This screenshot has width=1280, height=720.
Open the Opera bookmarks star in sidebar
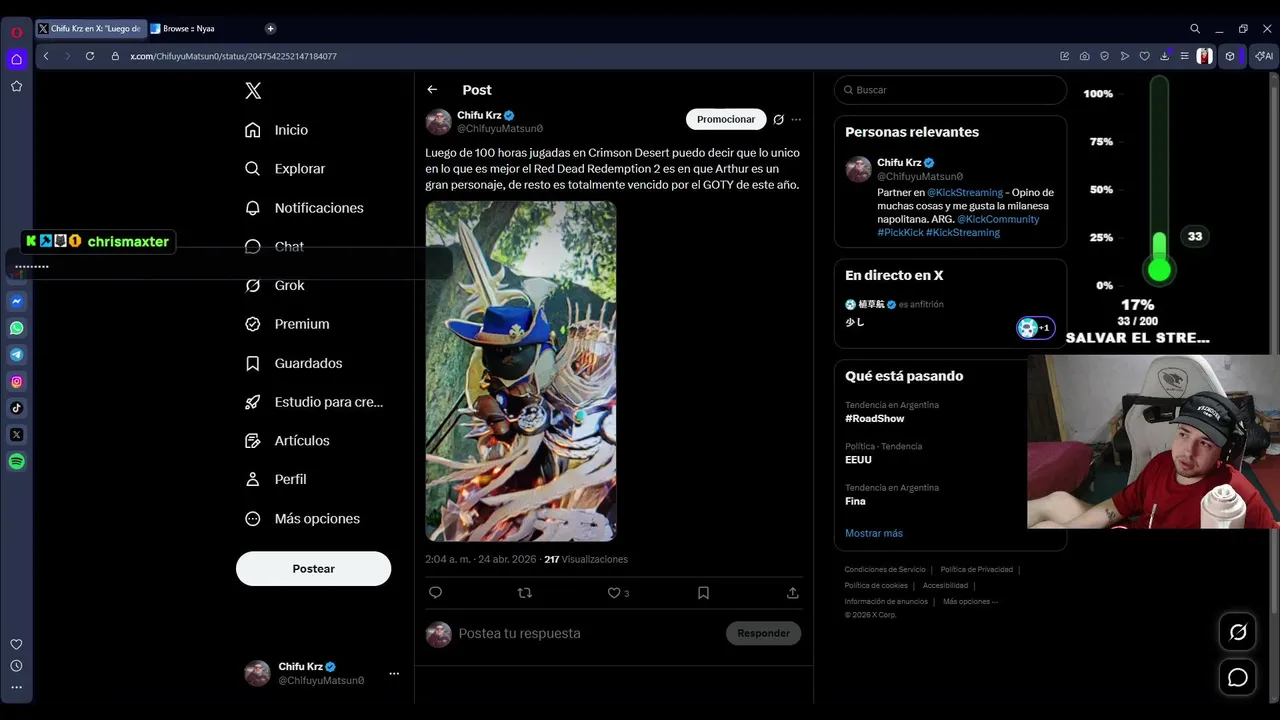click(x=16, y=86)
